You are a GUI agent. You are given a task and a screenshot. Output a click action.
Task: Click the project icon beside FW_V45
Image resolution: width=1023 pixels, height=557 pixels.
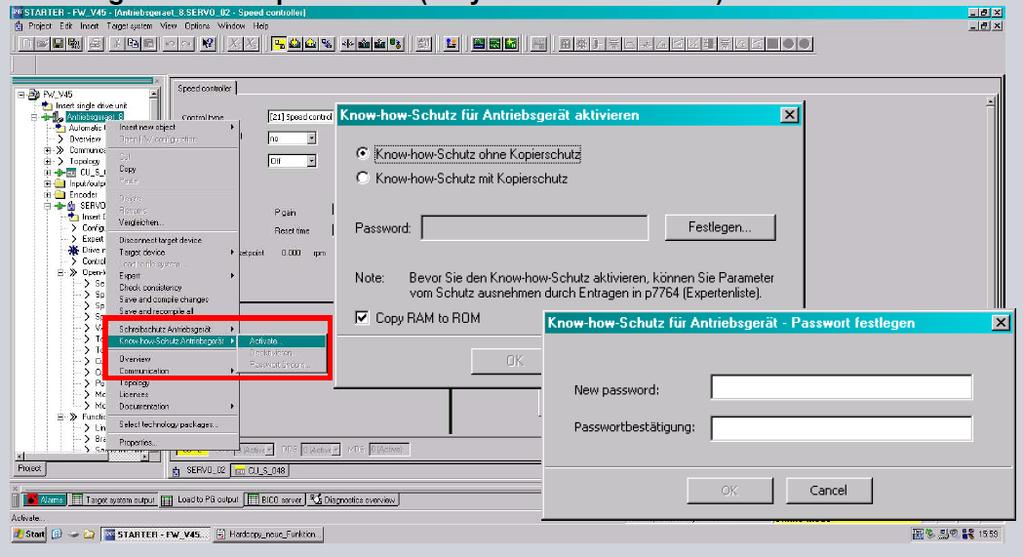[x=34, y=95]
